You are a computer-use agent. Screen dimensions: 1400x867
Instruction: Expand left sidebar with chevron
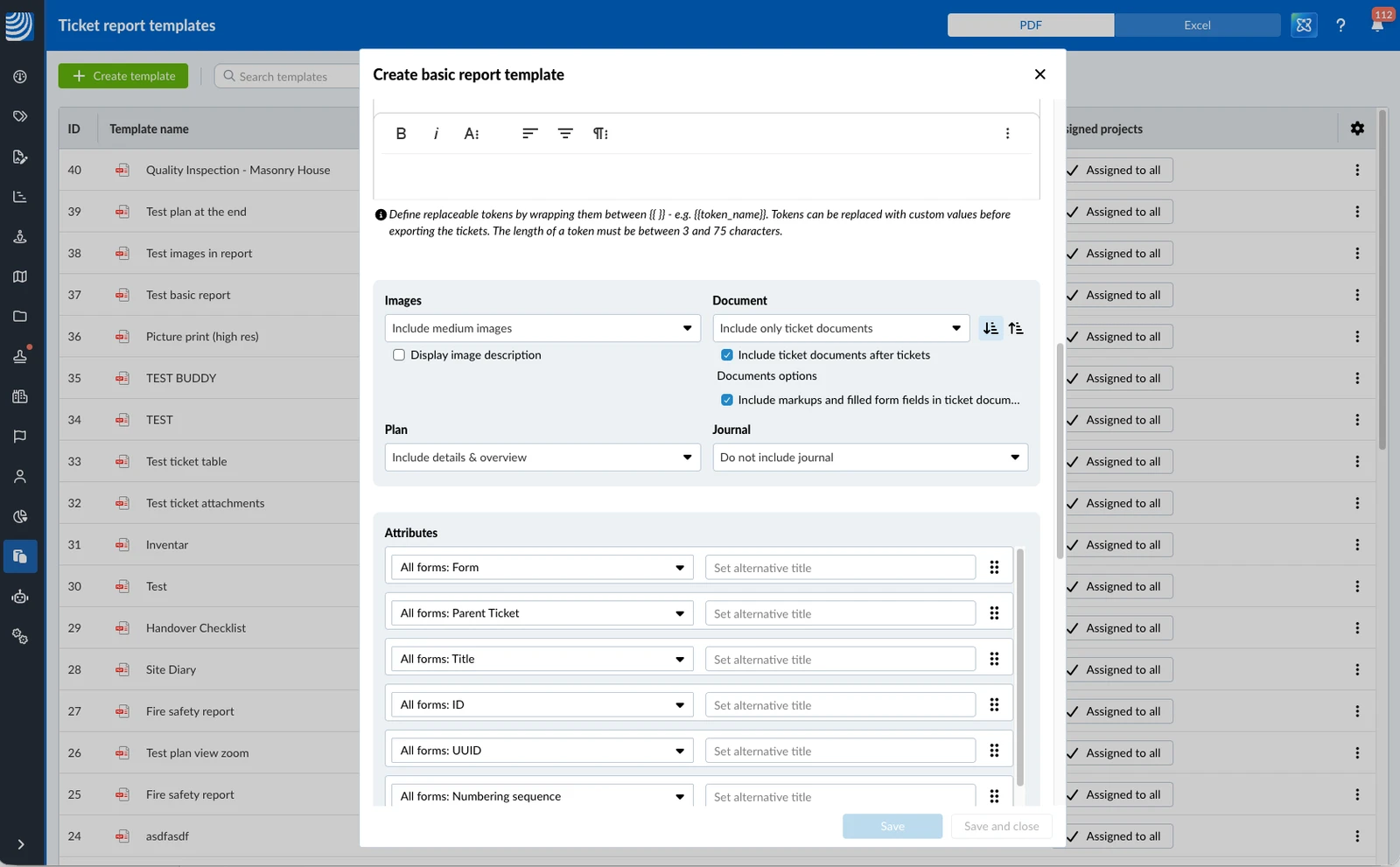(x=20, y=844)
